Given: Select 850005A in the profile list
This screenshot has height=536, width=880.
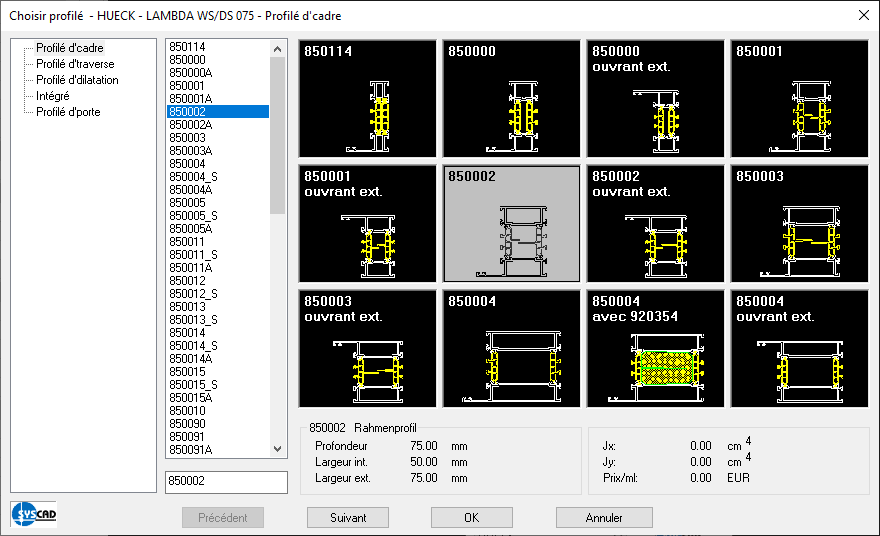Looking at the screenshot, I should [218, 228].
